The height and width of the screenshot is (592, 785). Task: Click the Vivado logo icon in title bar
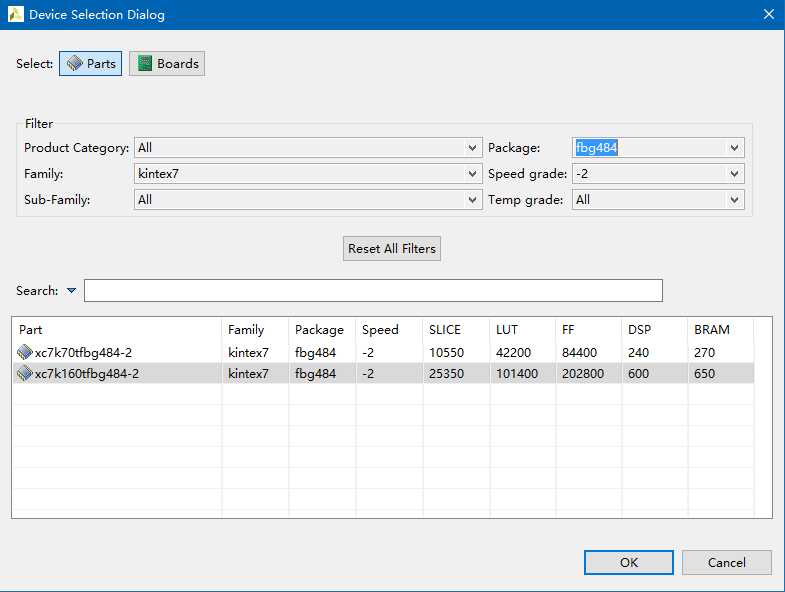click(16, 14)
